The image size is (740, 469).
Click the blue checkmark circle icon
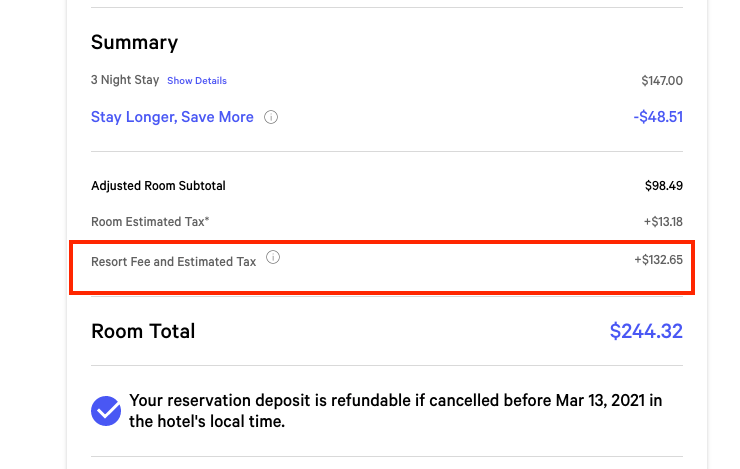106,411
